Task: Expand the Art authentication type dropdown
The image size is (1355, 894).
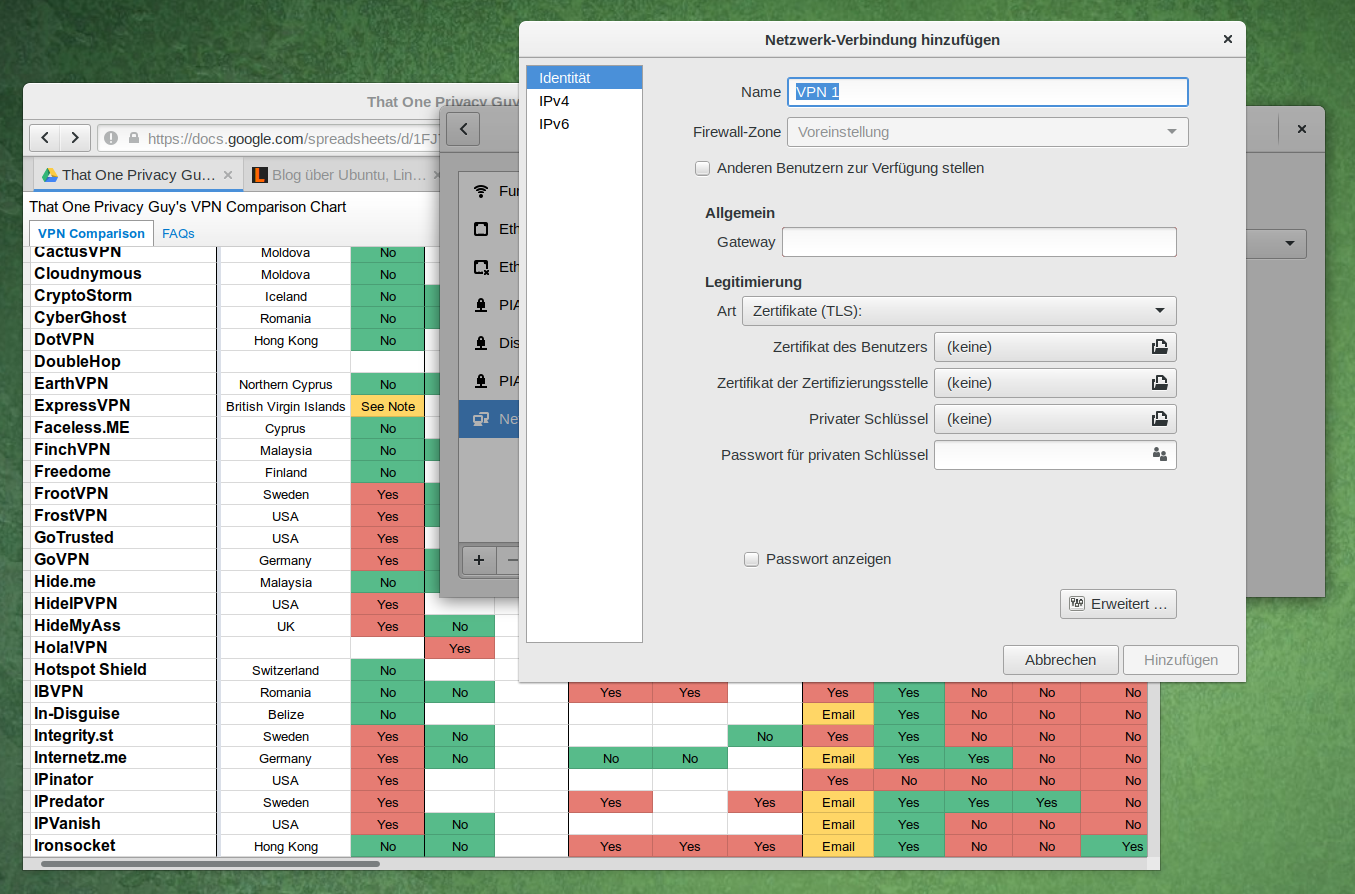Action: click(959, 311)
